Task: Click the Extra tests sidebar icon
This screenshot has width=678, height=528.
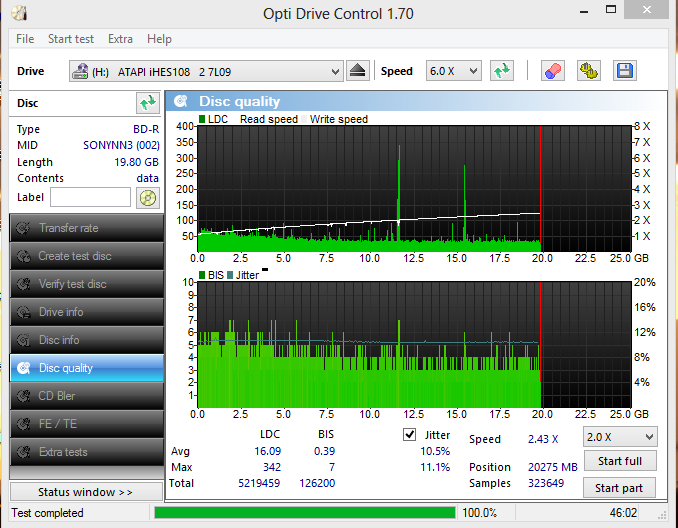Action: tap(23, 452)
